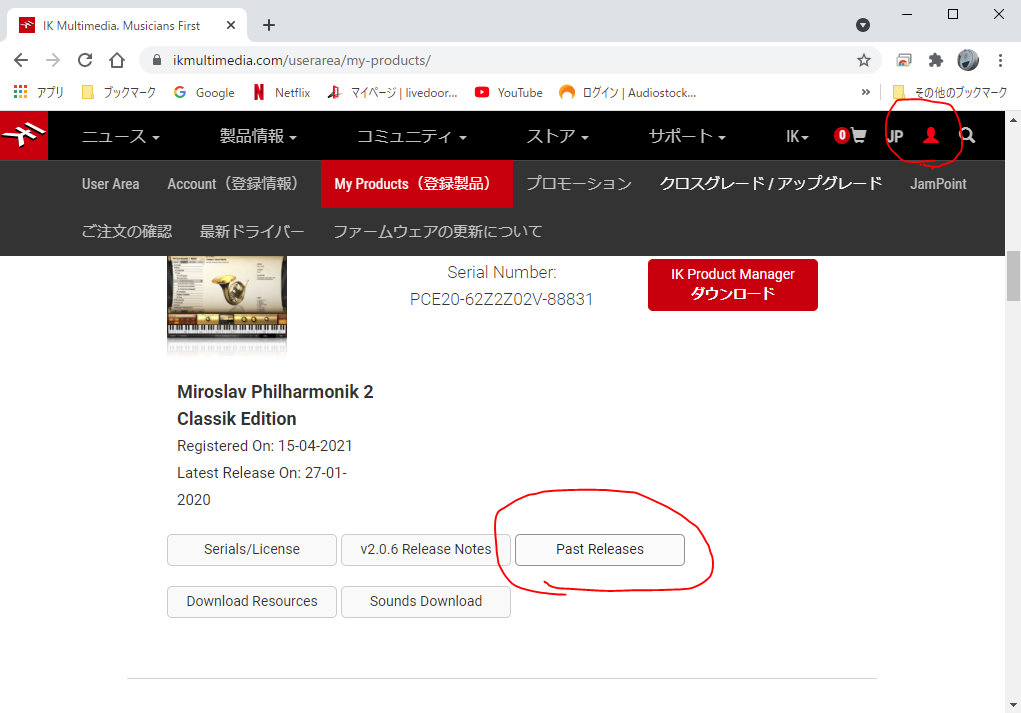Expand the サポート menu
Screen dimensions: 1021x713
[687, 136]
